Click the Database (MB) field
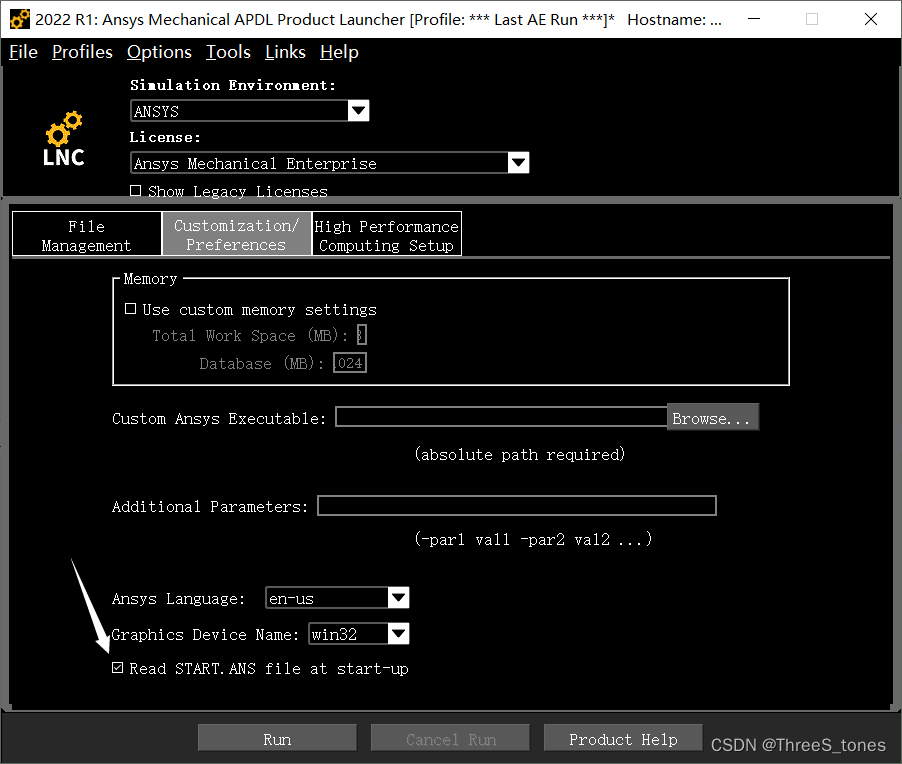This screenshot has width=902, height=764. tap(350, 363)
